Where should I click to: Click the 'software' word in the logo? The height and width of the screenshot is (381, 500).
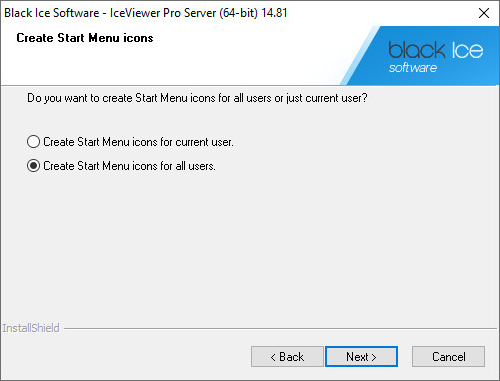[413, 68]
